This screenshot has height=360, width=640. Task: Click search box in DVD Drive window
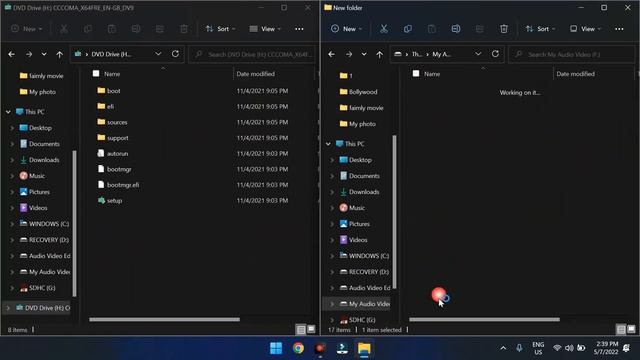[252, 54]
